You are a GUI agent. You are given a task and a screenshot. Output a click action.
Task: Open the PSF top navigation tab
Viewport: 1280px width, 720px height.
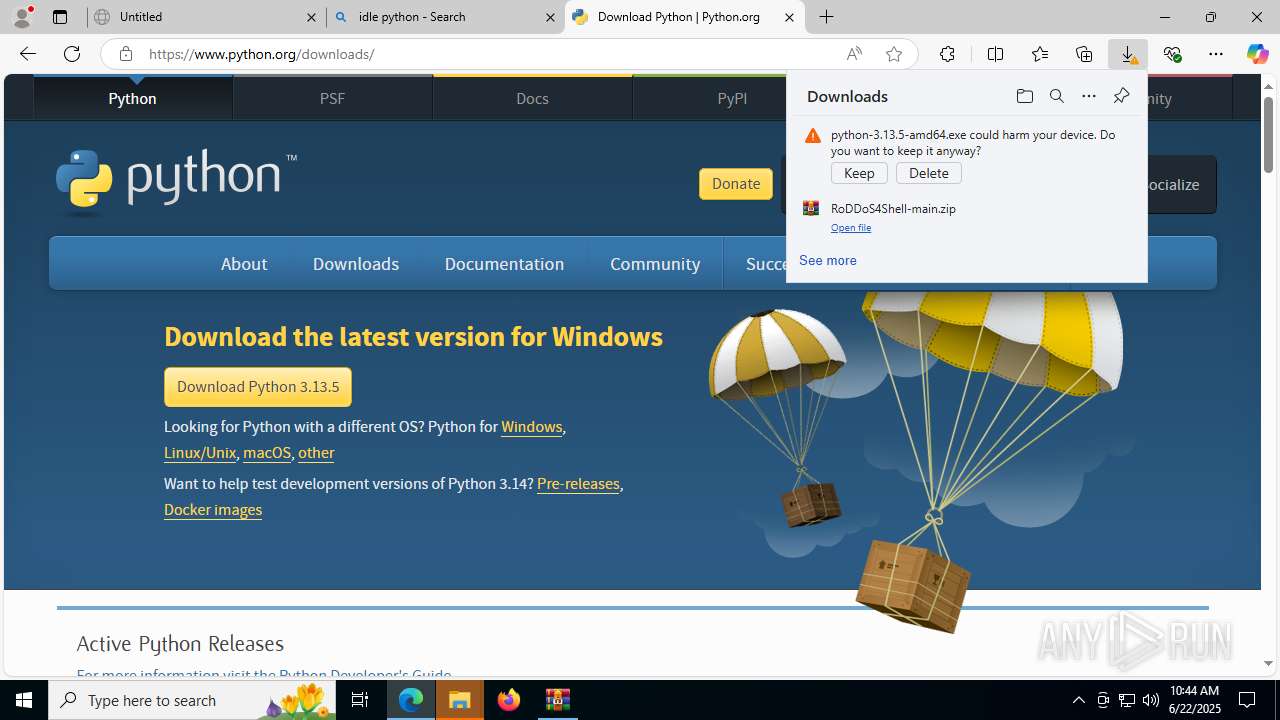pos(332,98)
